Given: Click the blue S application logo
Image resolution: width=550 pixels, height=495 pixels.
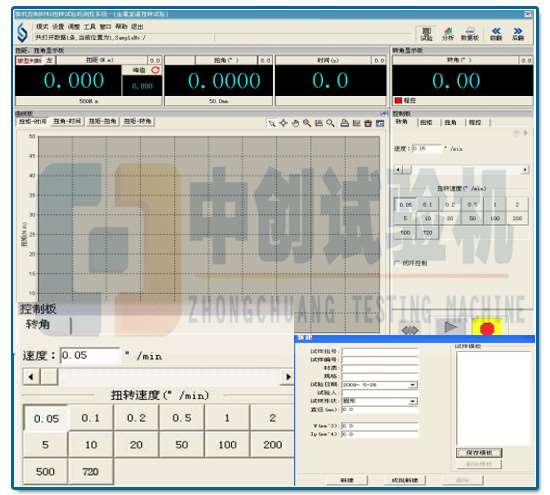Looking at the screenshot, I should (x=22, y=32).
